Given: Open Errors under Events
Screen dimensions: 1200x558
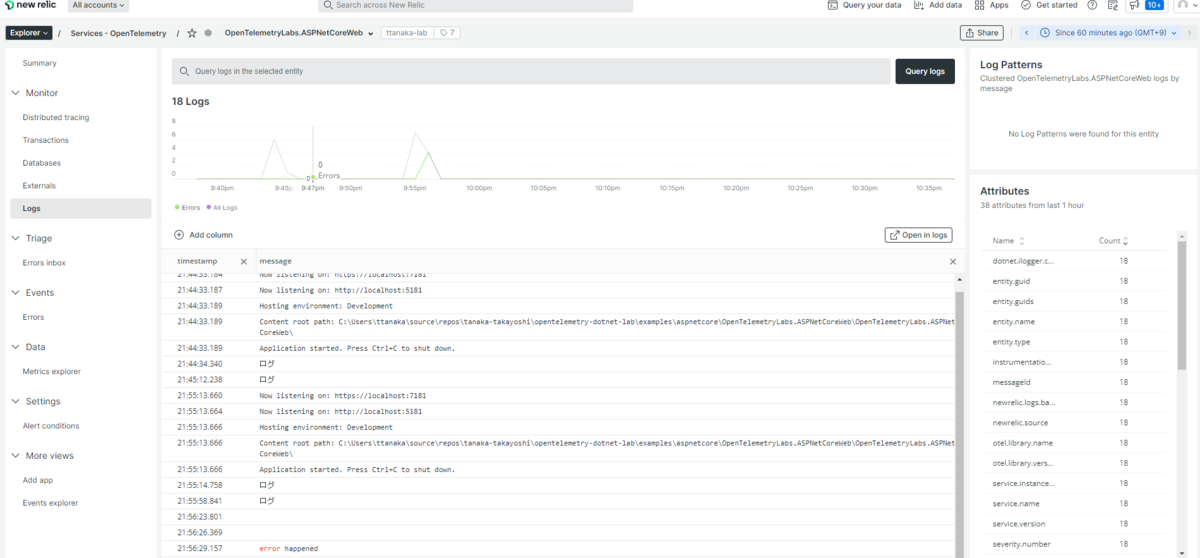Looking at the screenshot, I should pyautogui.click(x=34, y=317).
